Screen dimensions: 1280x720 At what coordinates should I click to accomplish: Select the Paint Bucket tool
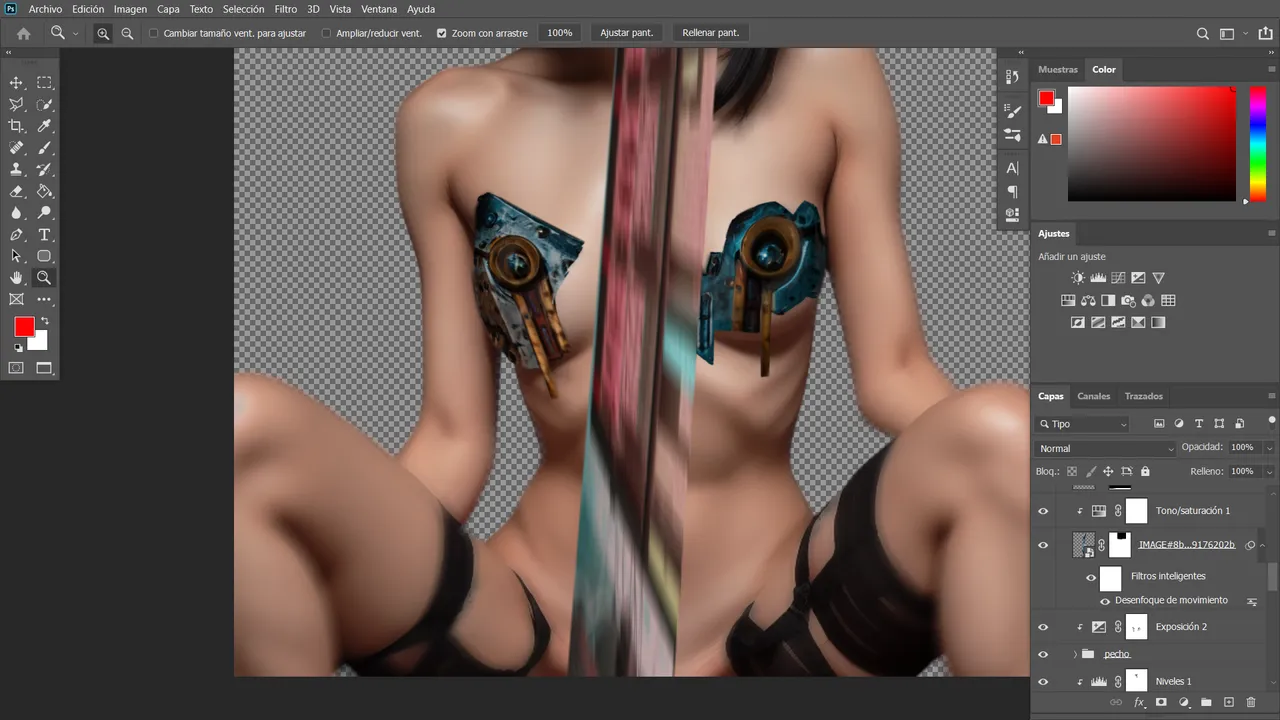(44, 191)
